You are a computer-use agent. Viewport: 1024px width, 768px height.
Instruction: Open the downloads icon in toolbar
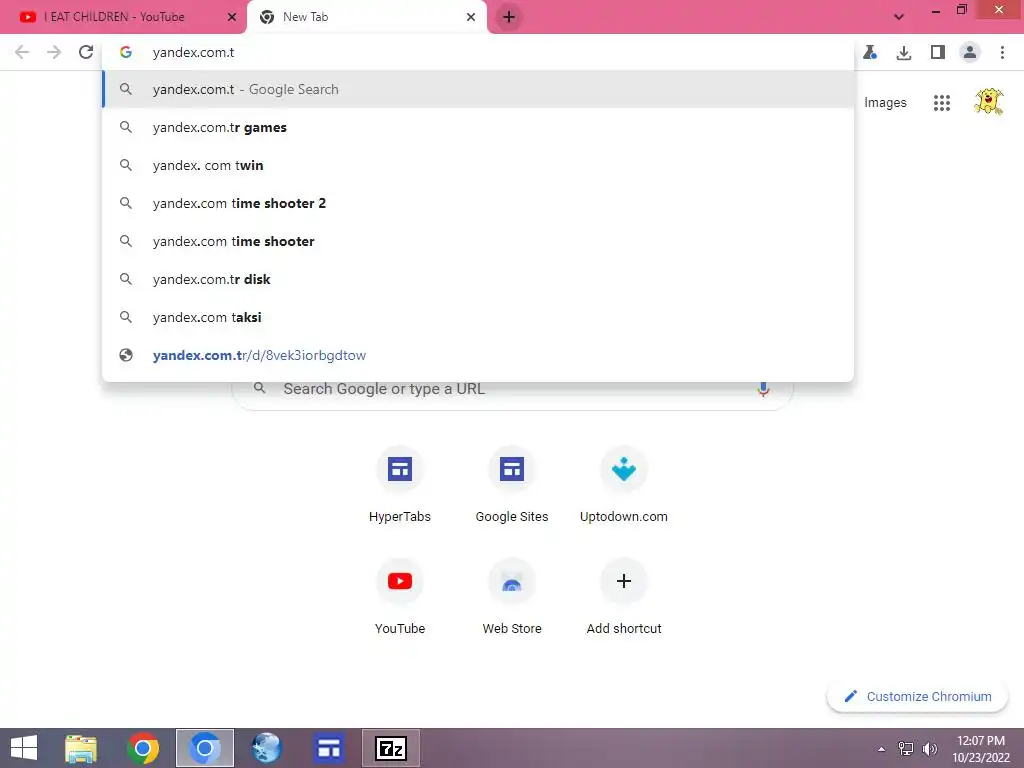pyautogui.click(x=904, y=52)
